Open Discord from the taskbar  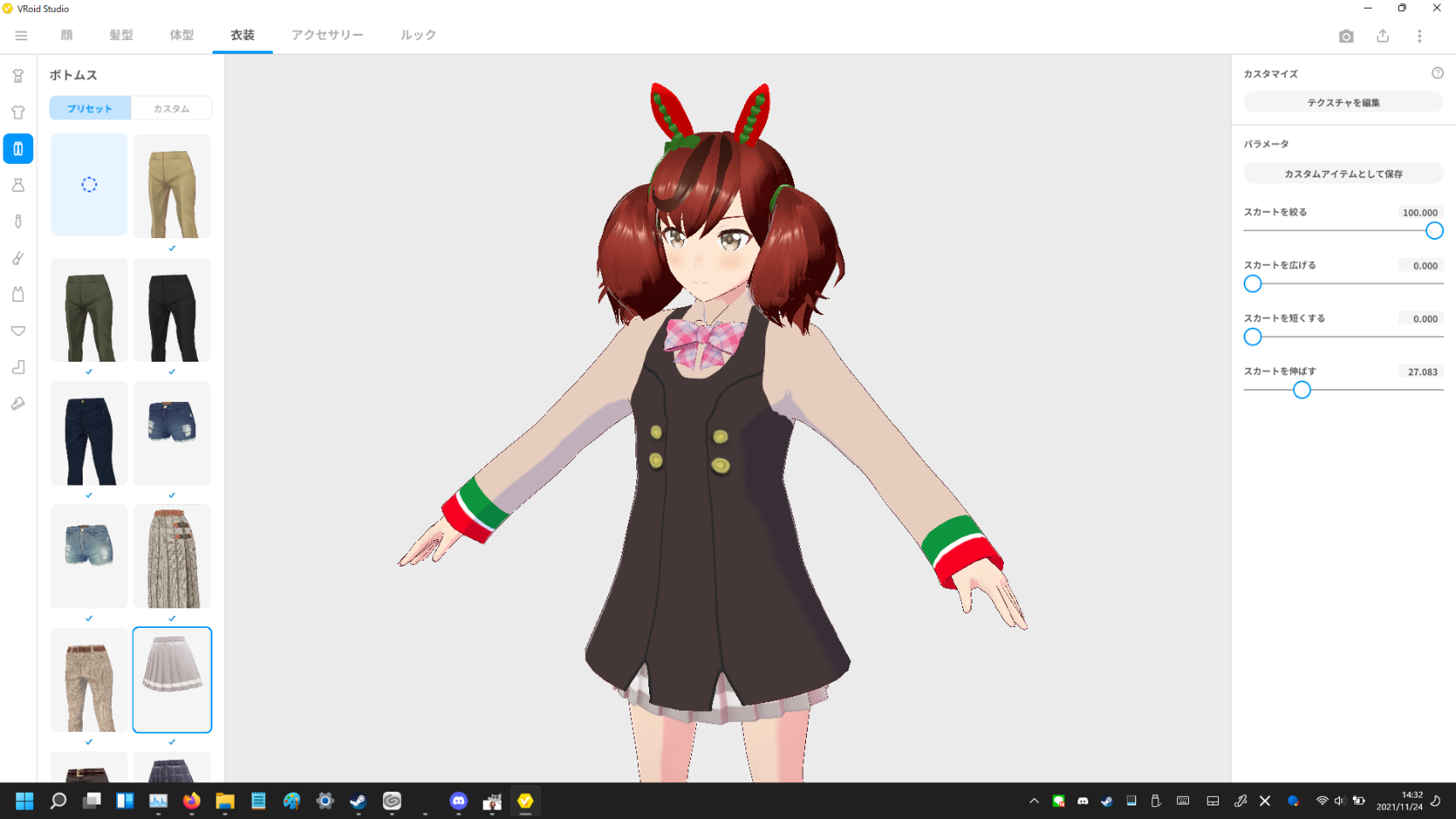tap(458, 801)
